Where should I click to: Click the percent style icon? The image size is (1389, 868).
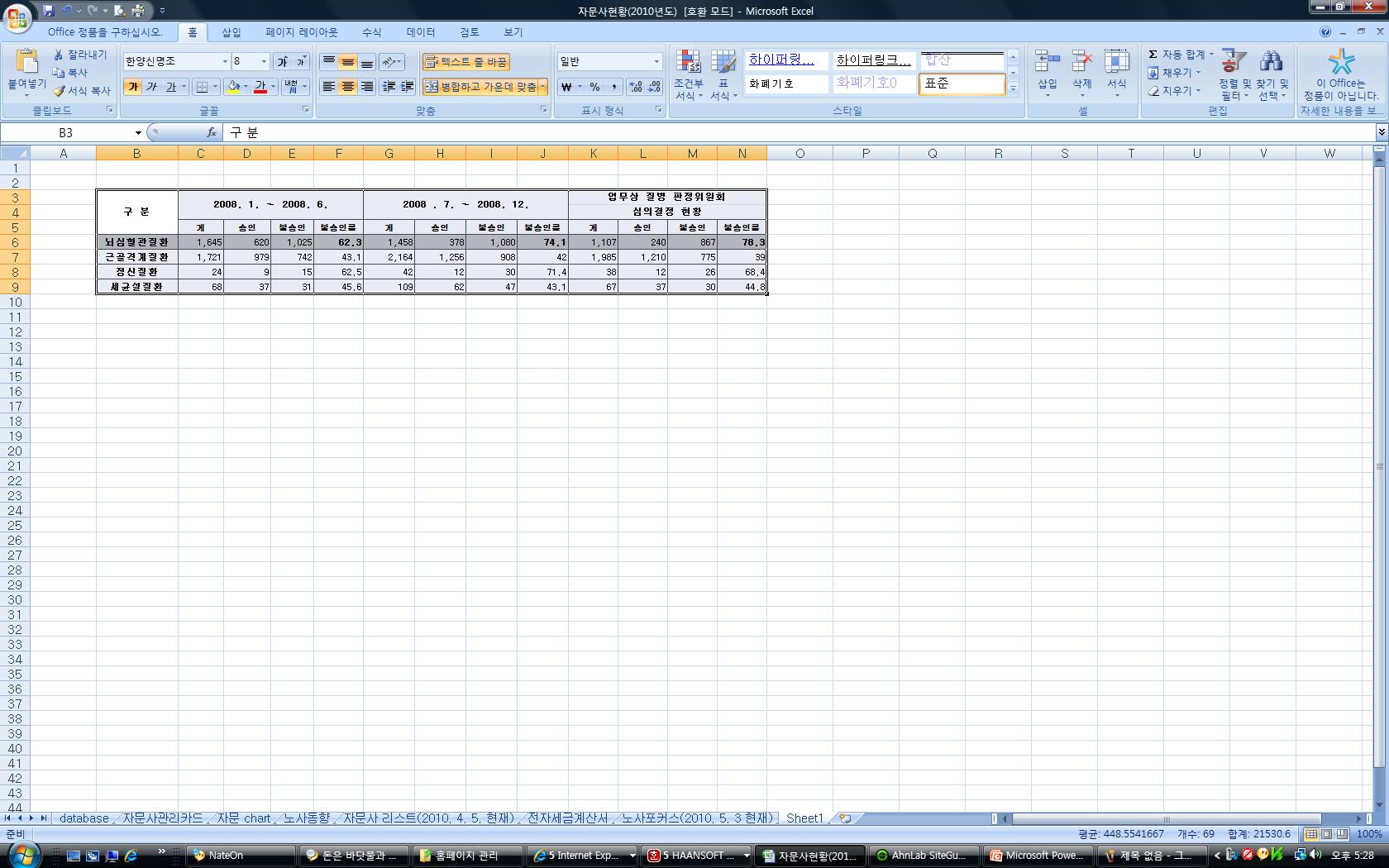(594, 87)
